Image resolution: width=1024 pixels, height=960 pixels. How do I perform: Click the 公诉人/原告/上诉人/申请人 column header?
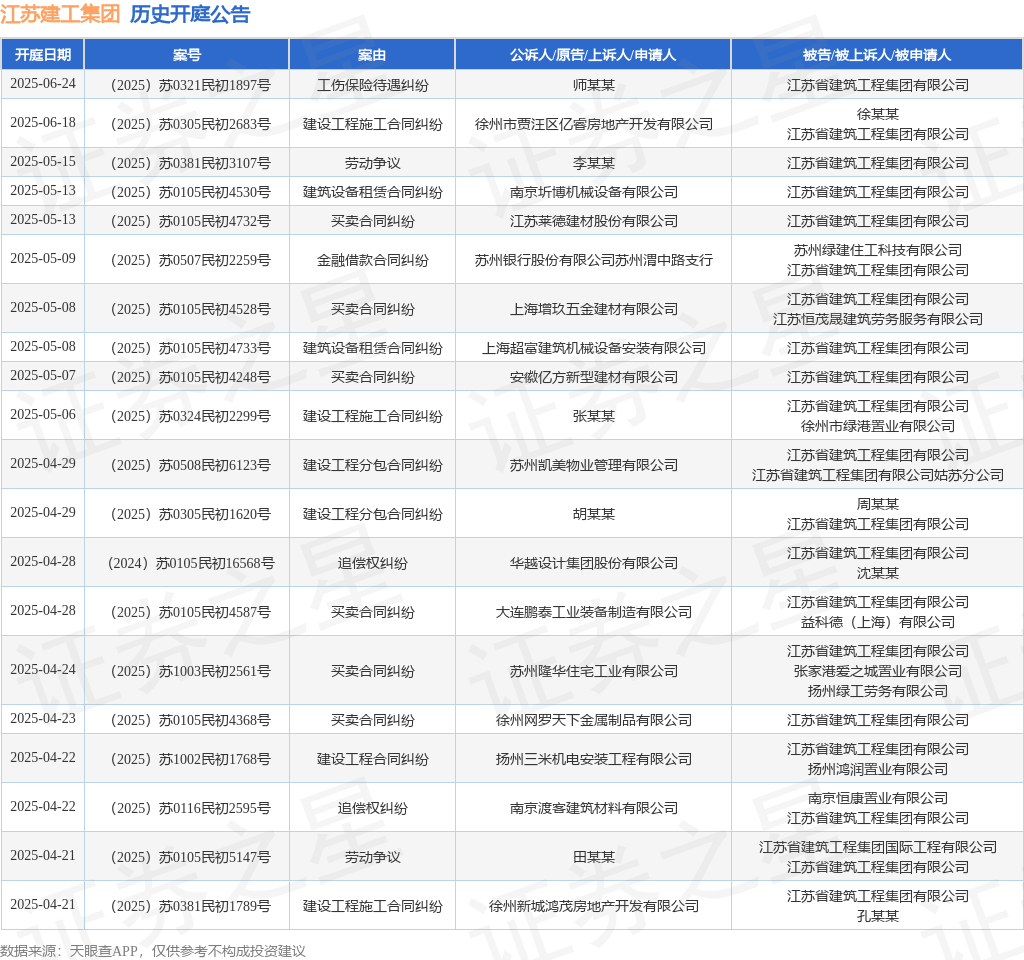[x=593, y=55]
